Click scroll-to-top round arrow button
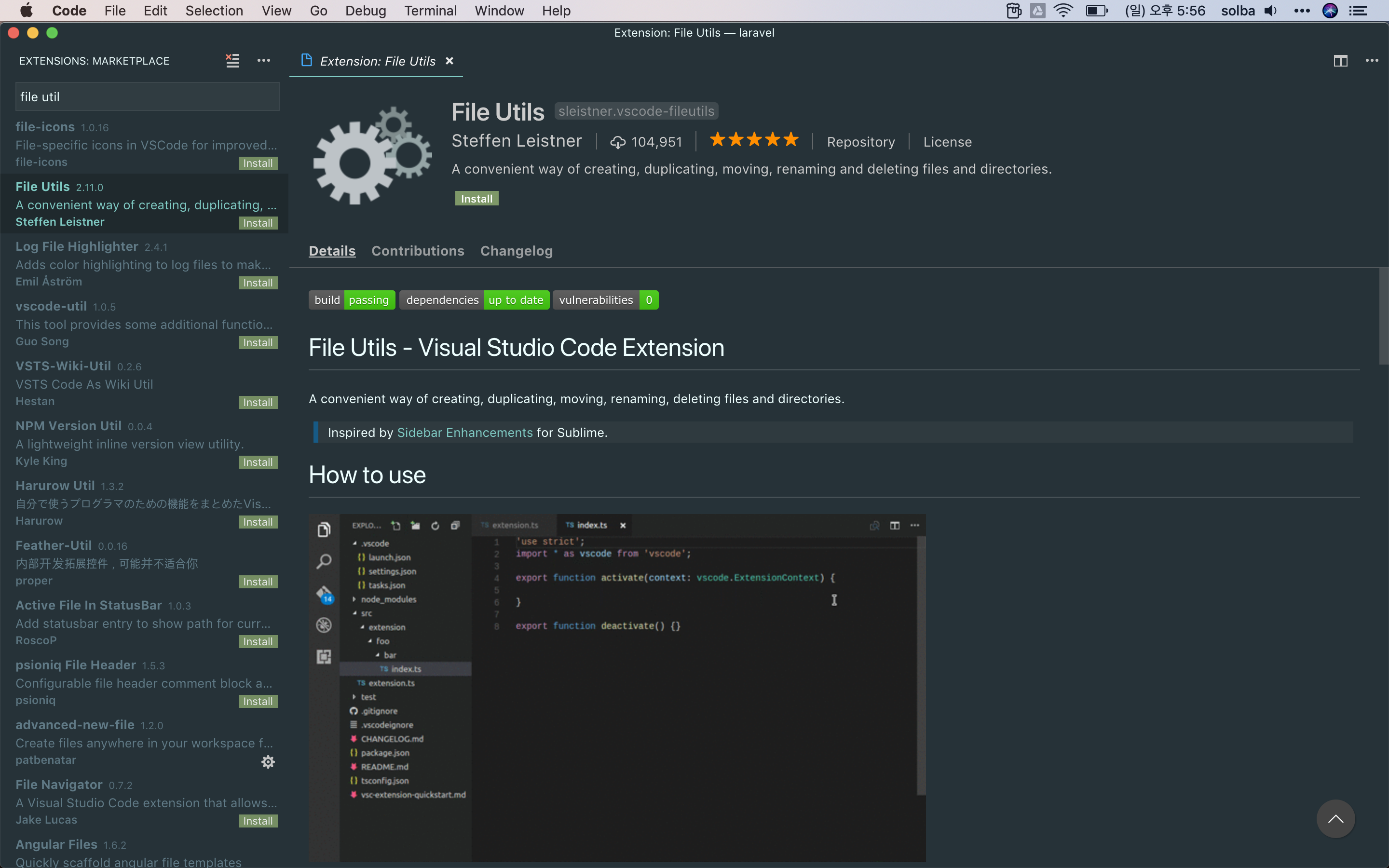 [x=1335, y=819]
